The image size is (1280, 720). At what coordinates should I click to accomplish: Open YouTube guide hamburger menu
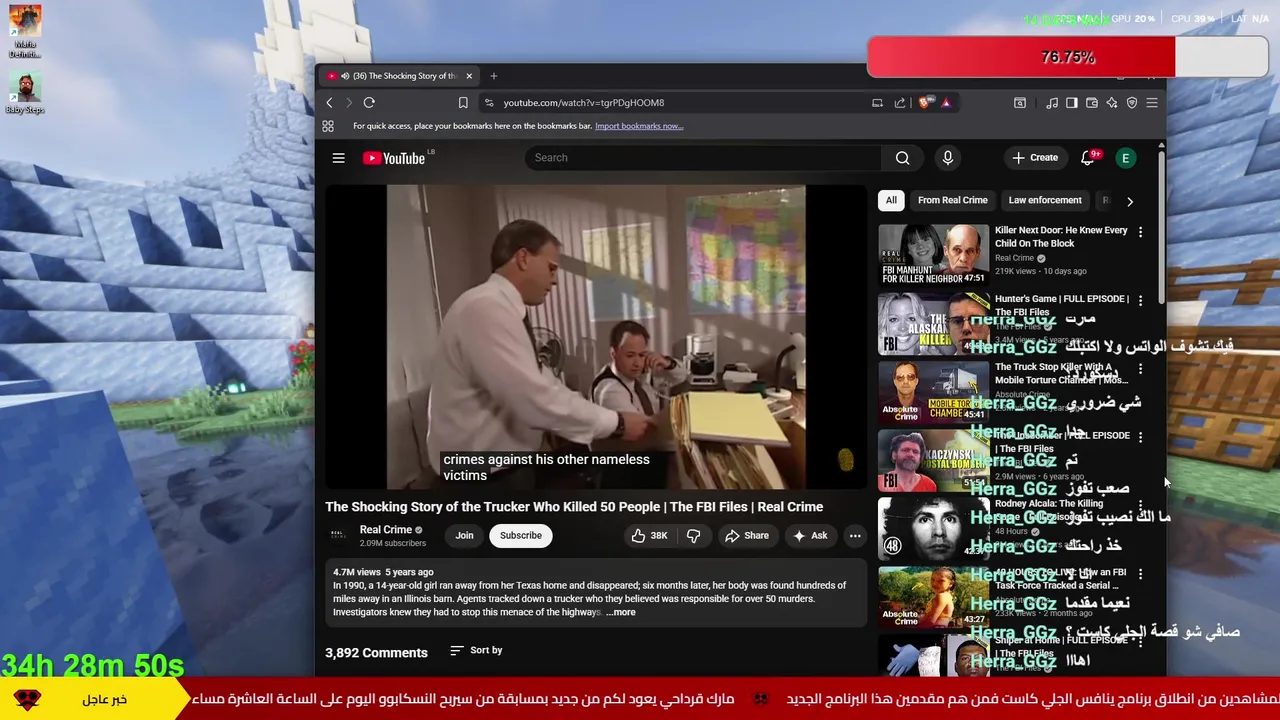click(339, 158)
